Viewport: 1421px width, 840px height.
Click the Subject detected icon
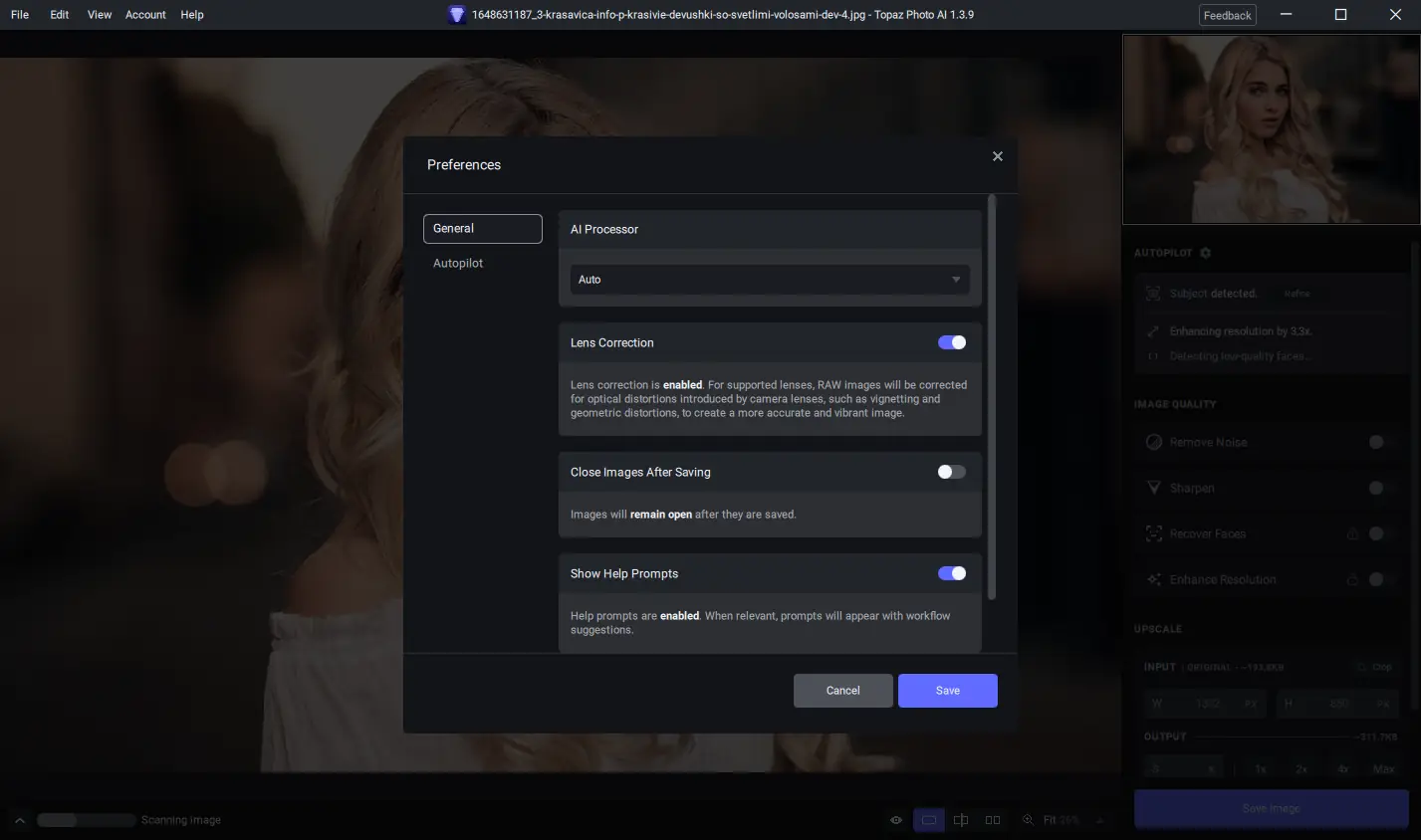pos(1153,294)
